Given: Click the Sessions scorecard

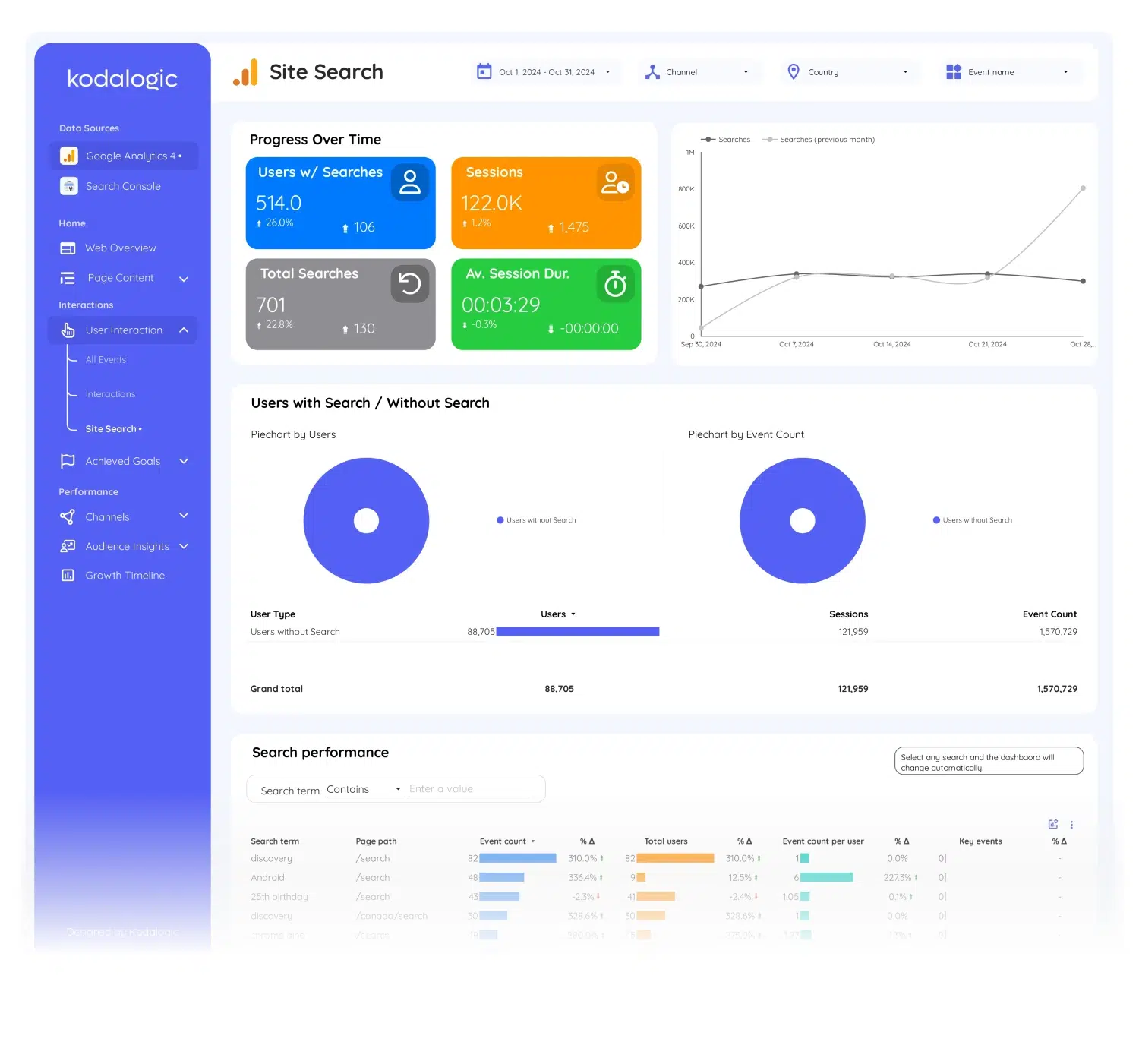Looking at the screenshot, I should click(546, 204).
